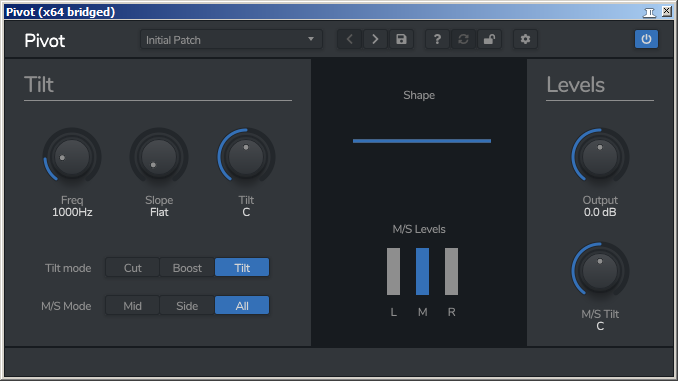Click the Freq knob
The image size is (678, 381).
72,157
